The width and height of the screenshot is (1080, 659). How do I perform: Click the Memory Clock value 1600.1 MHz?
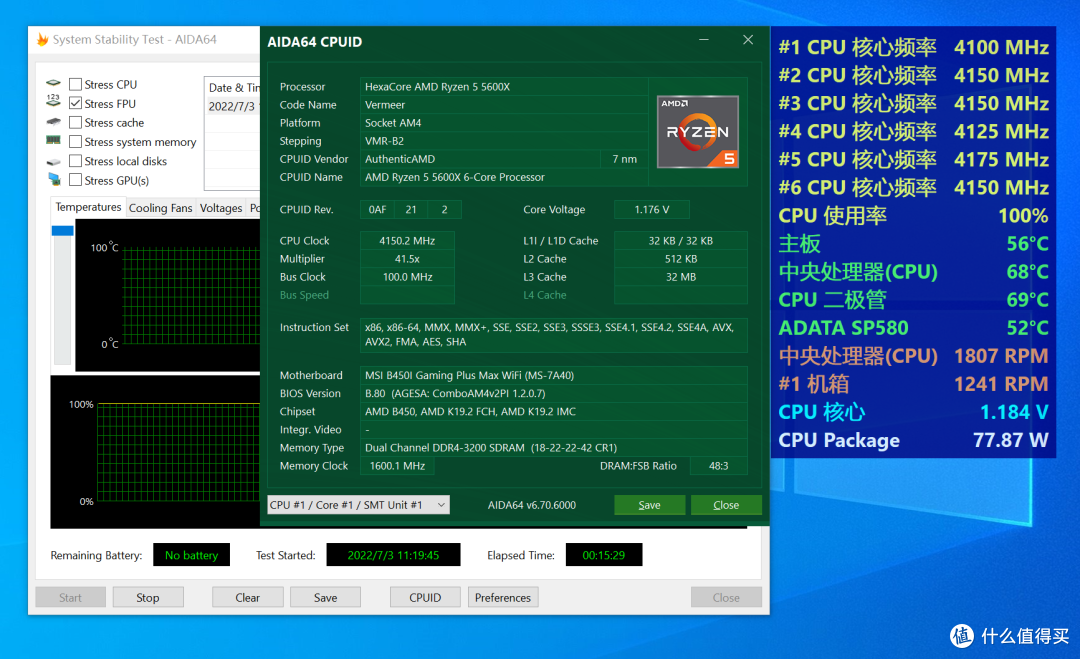(397, 466)
